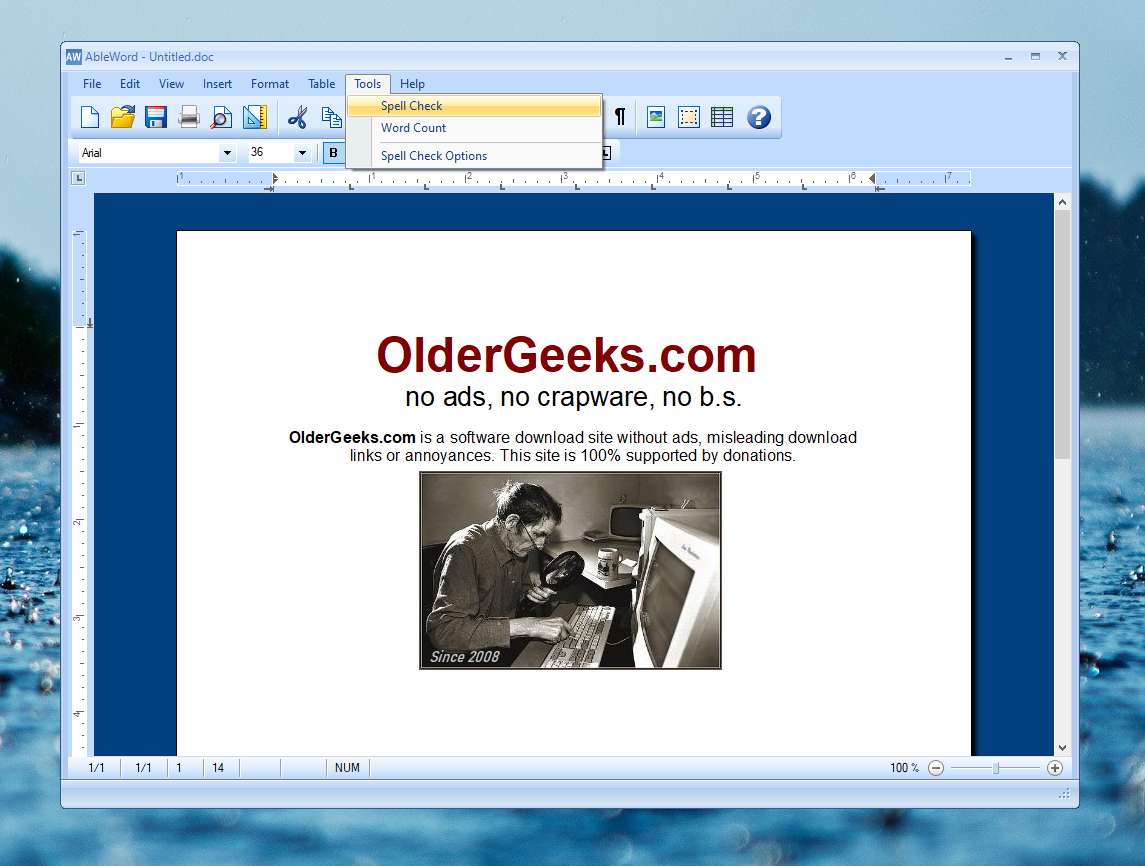Choose Spell Check Options from the Tools menu
This screenshot has width=1145, height=866.
[x=474, y=156]
